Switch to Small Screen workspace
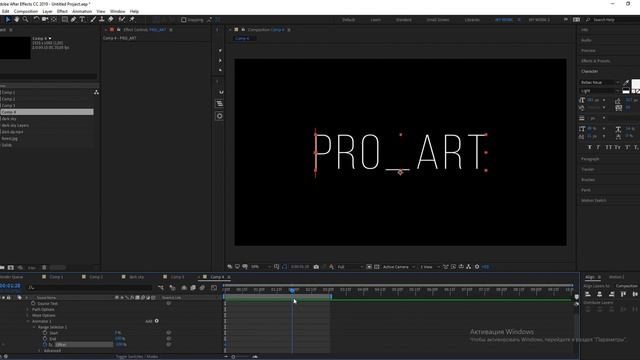Image resolution: width=640 pixels, height=360 pixels. [438, 20]
